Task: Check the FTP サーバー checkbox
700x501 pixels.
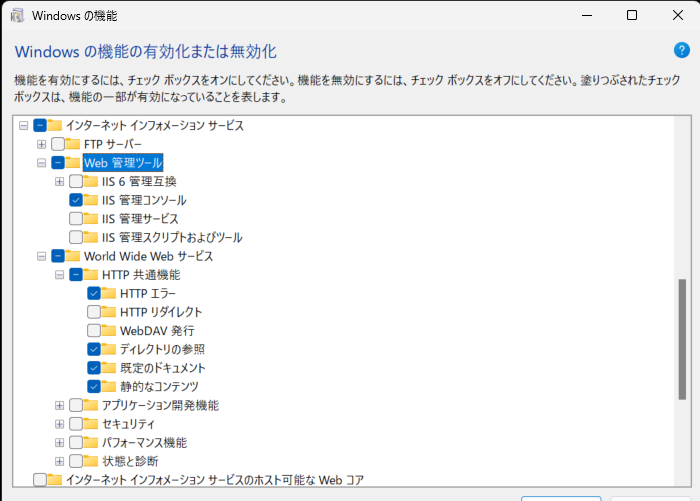Action: pyautogui.click(x=58, y=144)
